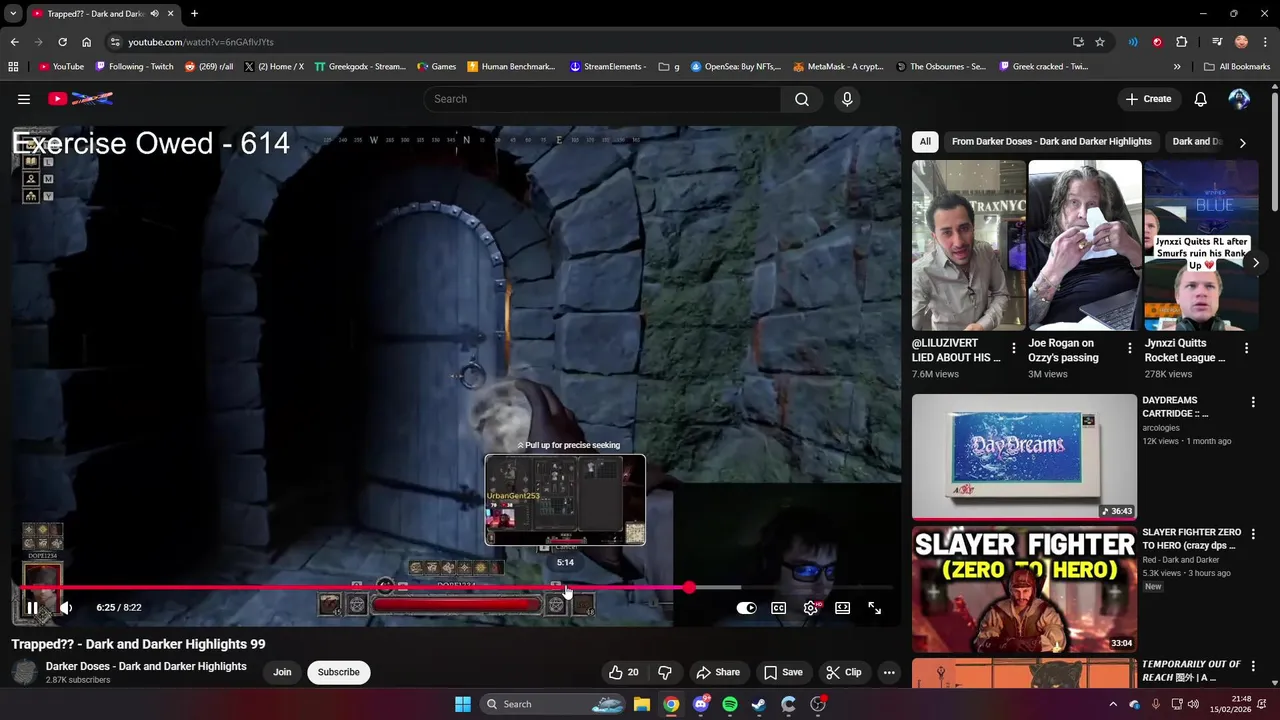Open the media control icon in the toolbar
The width and height of the screenshot is (1280, 720).
1217,42
